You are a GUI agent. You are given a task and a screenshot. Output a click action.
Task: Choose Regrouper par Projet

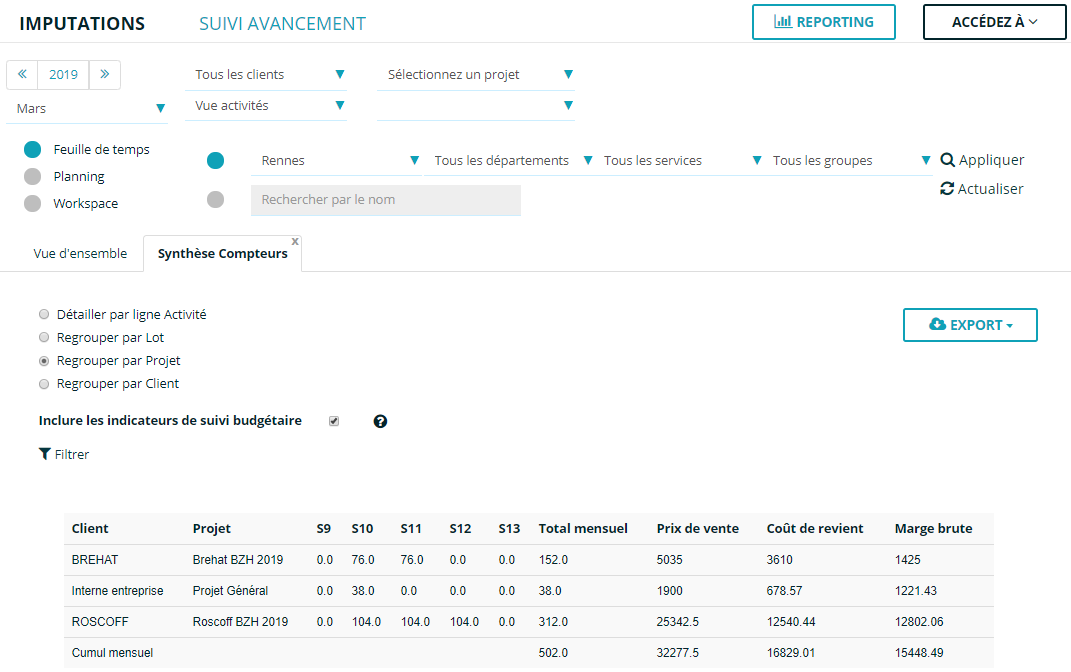44,361
